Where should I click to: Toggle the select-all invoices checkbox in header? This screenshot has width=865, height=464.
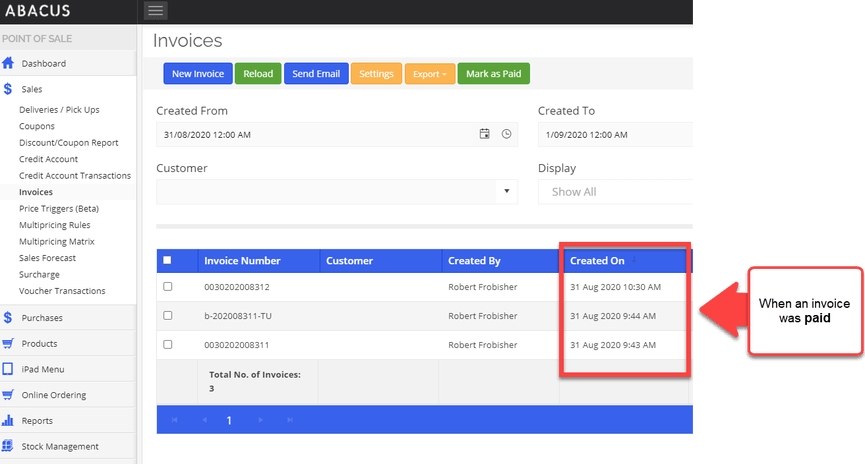[x=167, y=260]
